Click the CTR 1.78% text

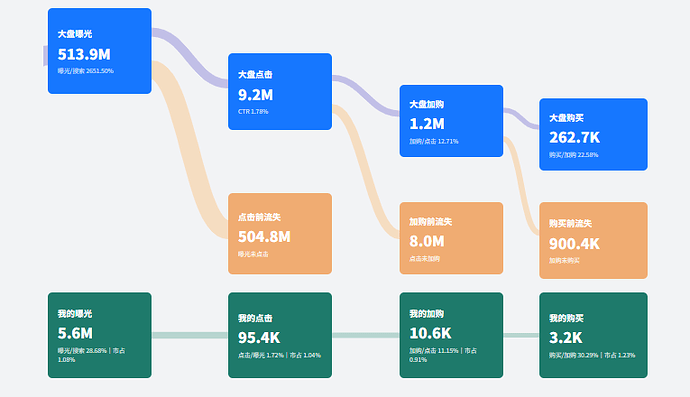(x=253, y=112)
